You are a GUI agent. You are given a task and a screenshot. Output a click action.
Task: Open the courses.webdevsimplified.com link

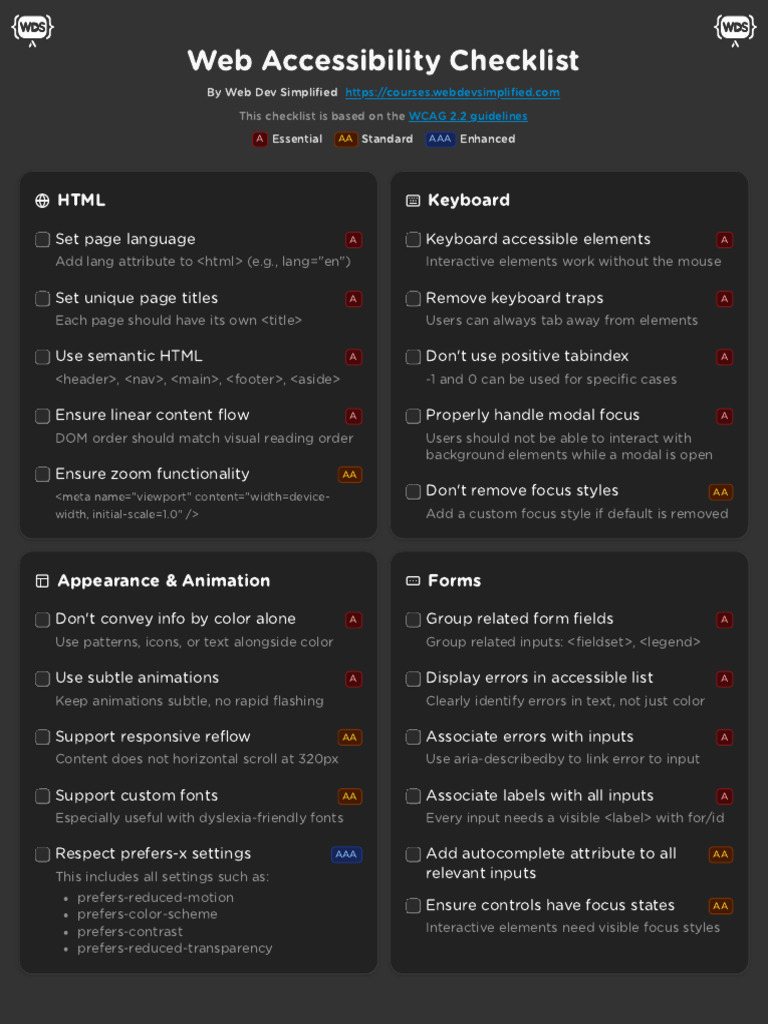click(x=452, y=93)
